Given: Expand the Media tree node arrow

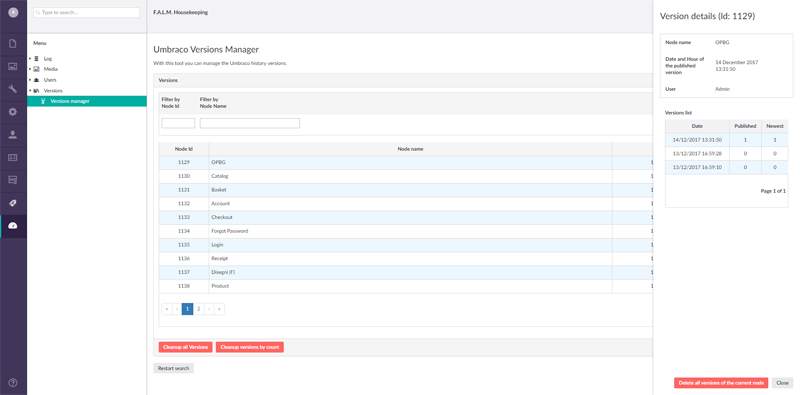Looking at the screenshot, I should 30,69.
